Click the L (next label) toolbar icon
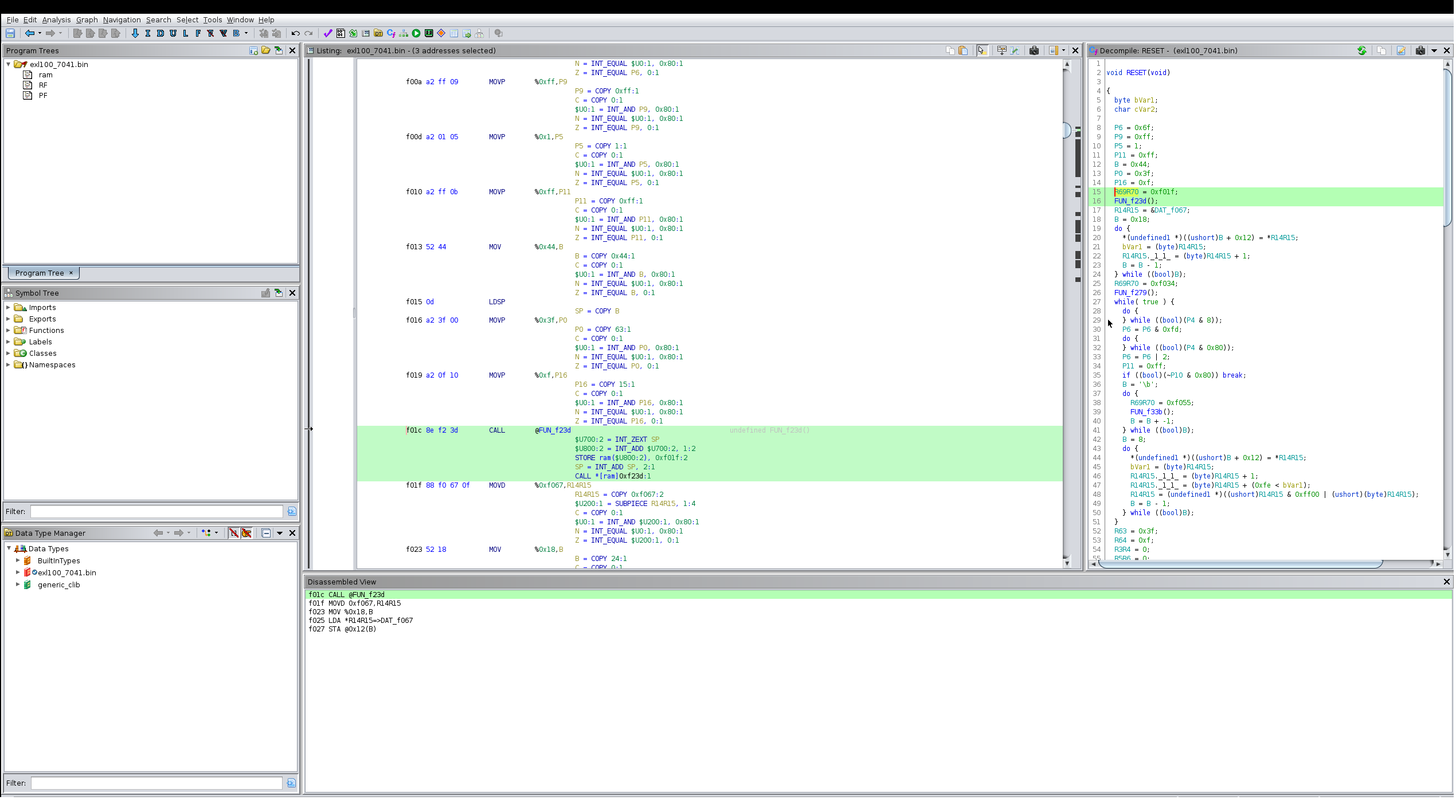This screenshot has height=812, width=1456. pos(186,33)
